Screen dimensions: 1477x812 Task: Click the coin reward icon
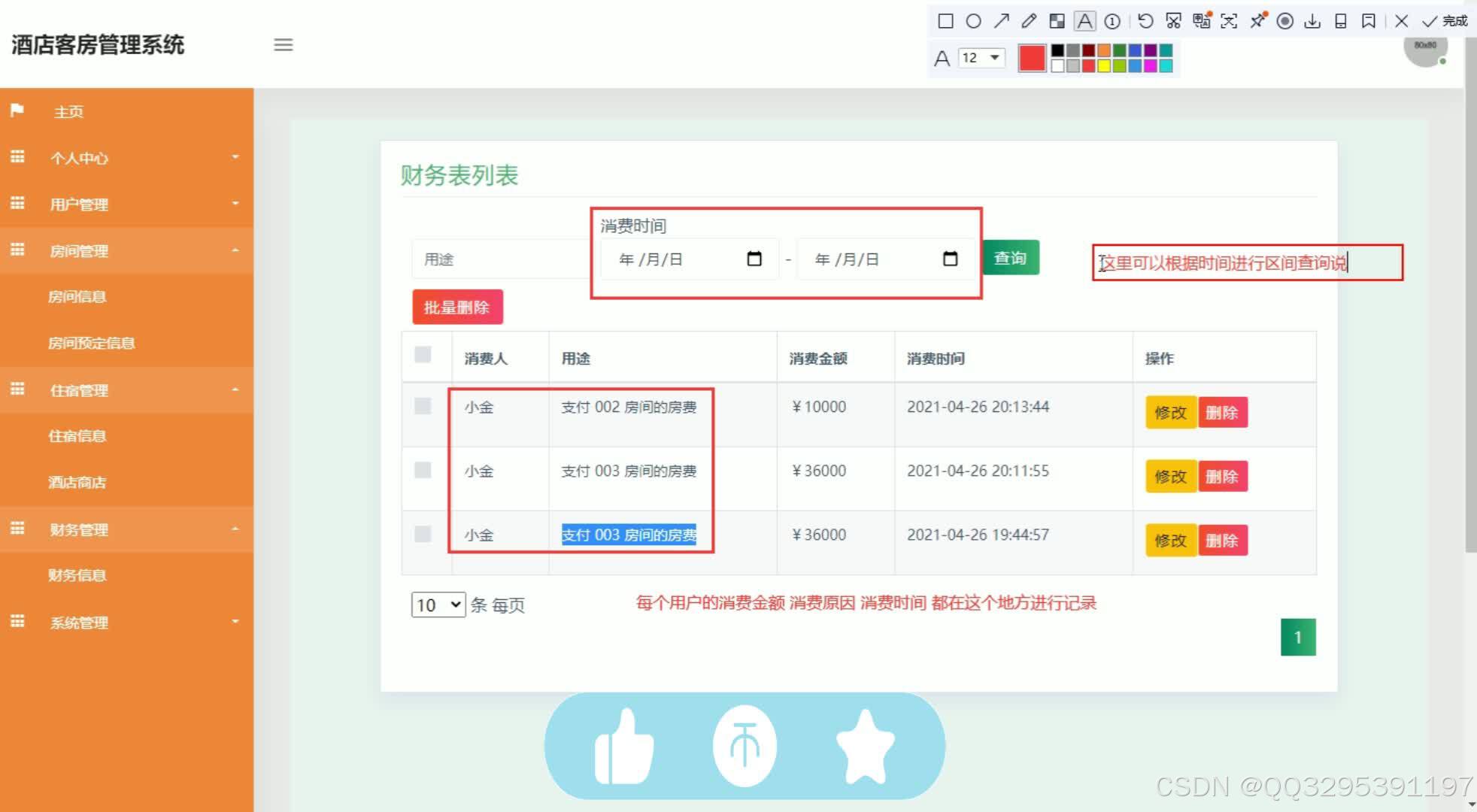(745, 746)
